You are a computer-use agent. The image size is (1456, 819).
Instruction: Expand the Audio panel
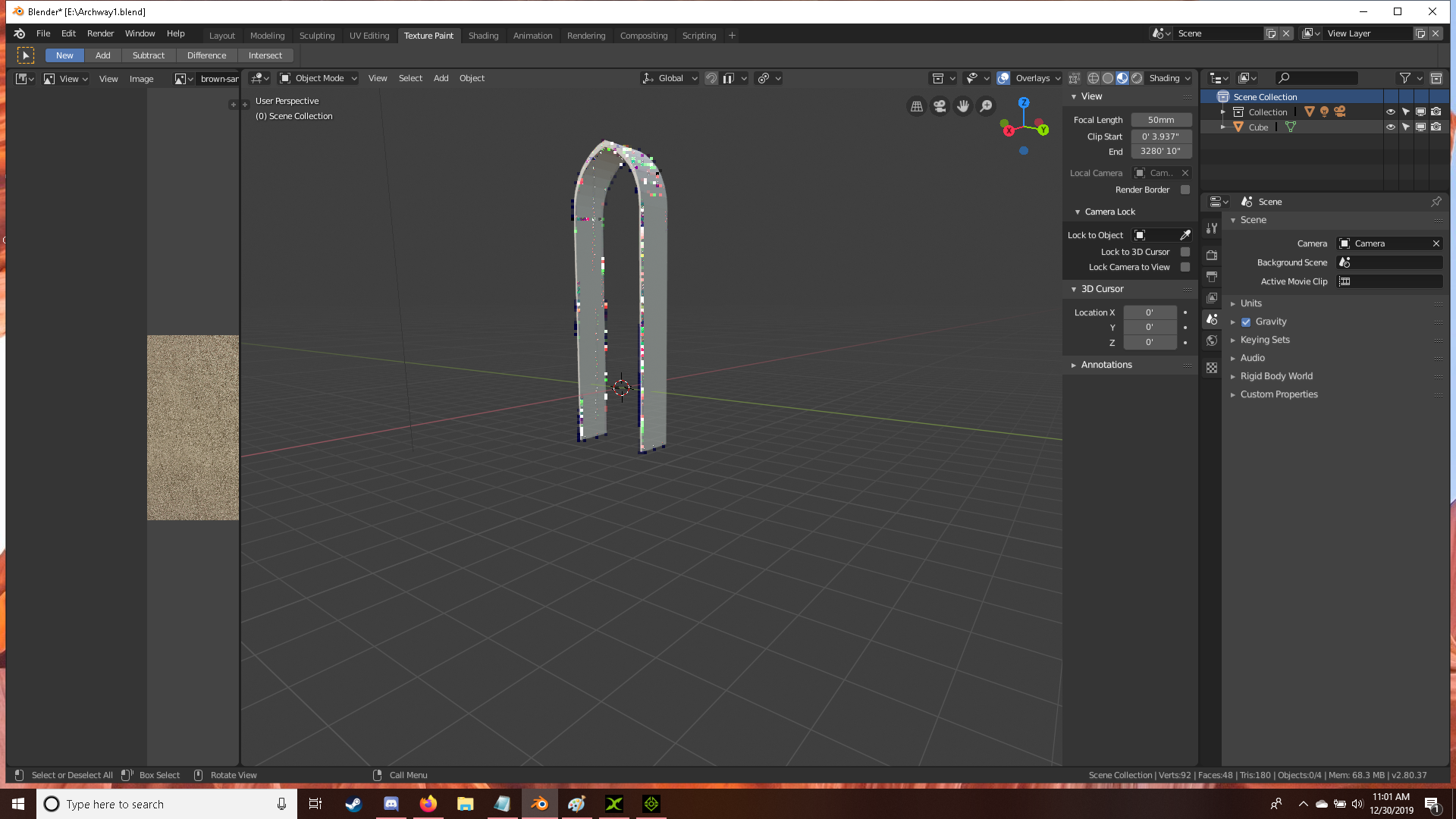coord(1252,358)
